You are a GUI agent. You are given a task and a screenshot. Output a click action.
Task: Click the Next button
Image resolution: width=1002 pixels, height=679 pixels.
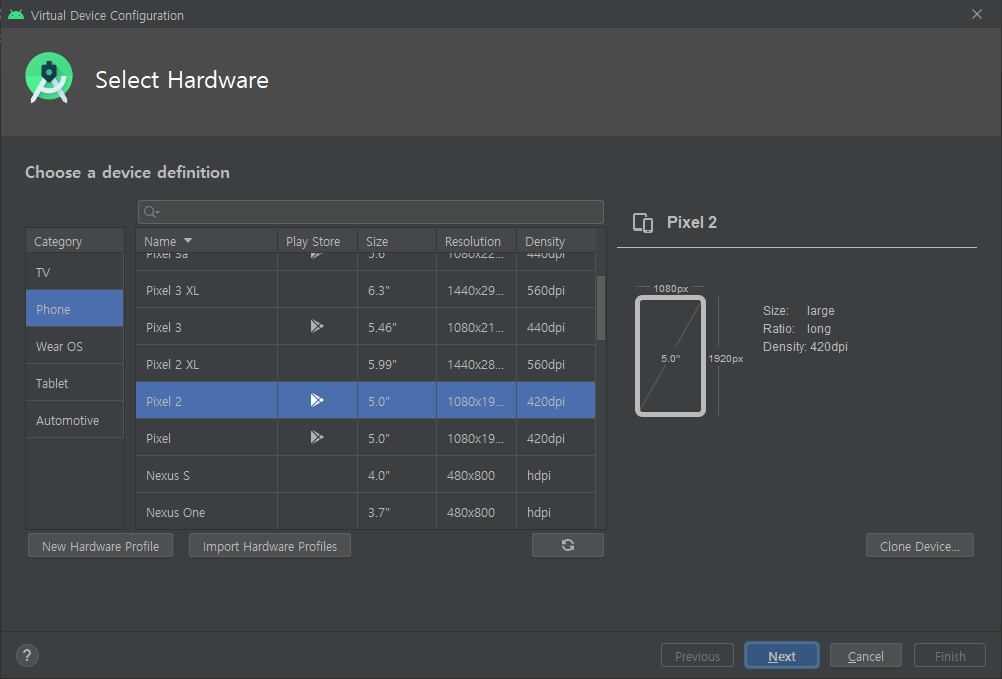pyautogui.click(x=782, y=655)
